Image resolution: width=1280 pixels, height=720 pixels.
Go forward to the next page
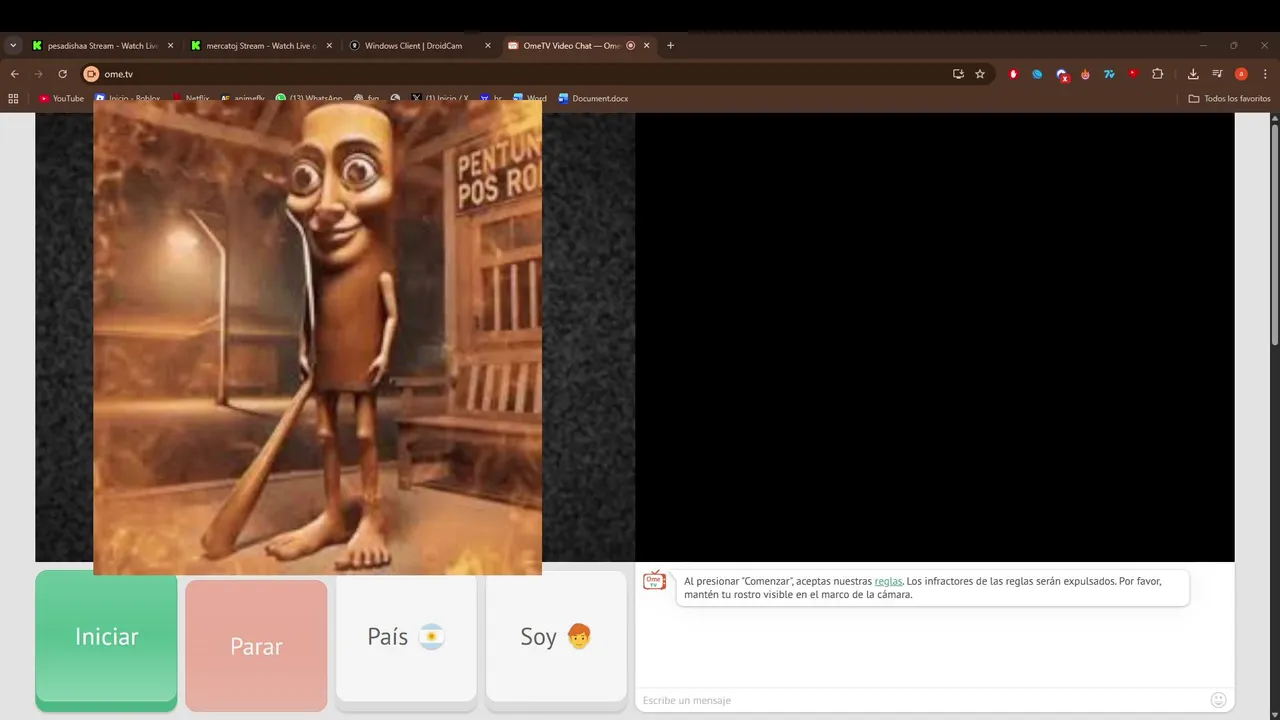point(38,74)
